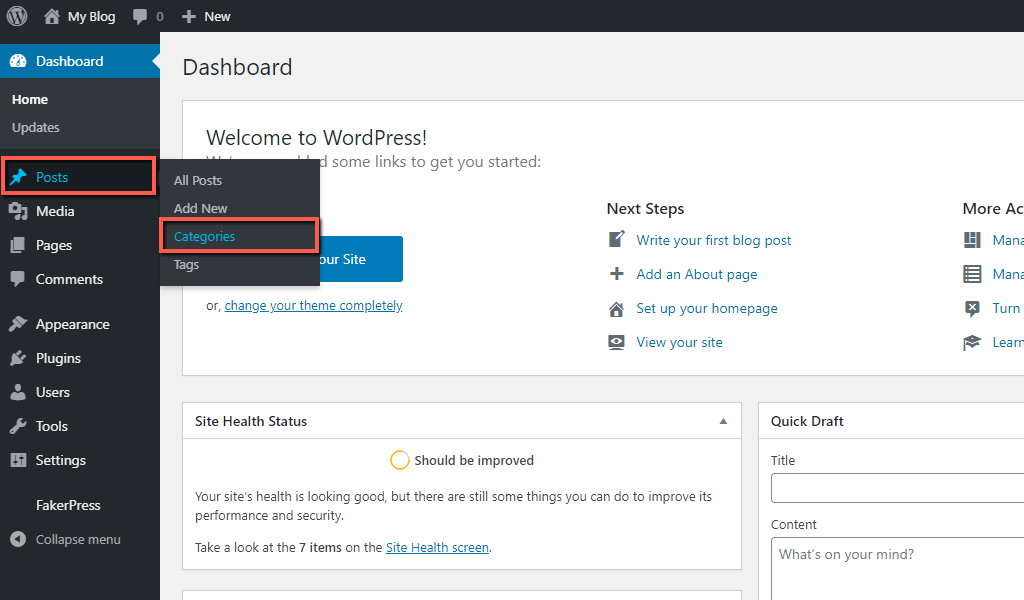
Task: Click the Dashboard gauge icon in sidebar
Action: click(x=18, y=61)
